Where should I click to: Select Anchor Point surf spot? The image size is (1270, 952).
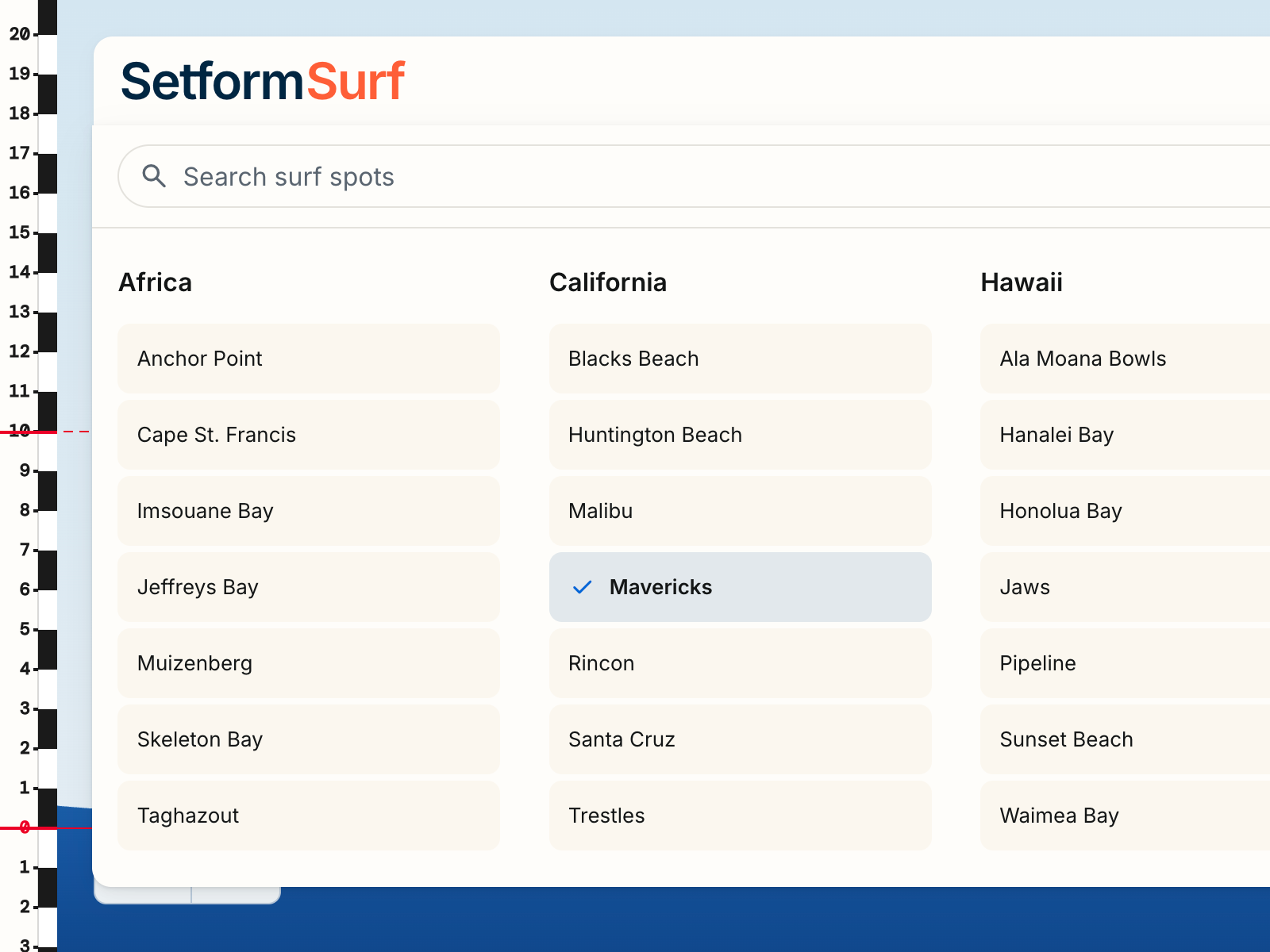(309, 359)
